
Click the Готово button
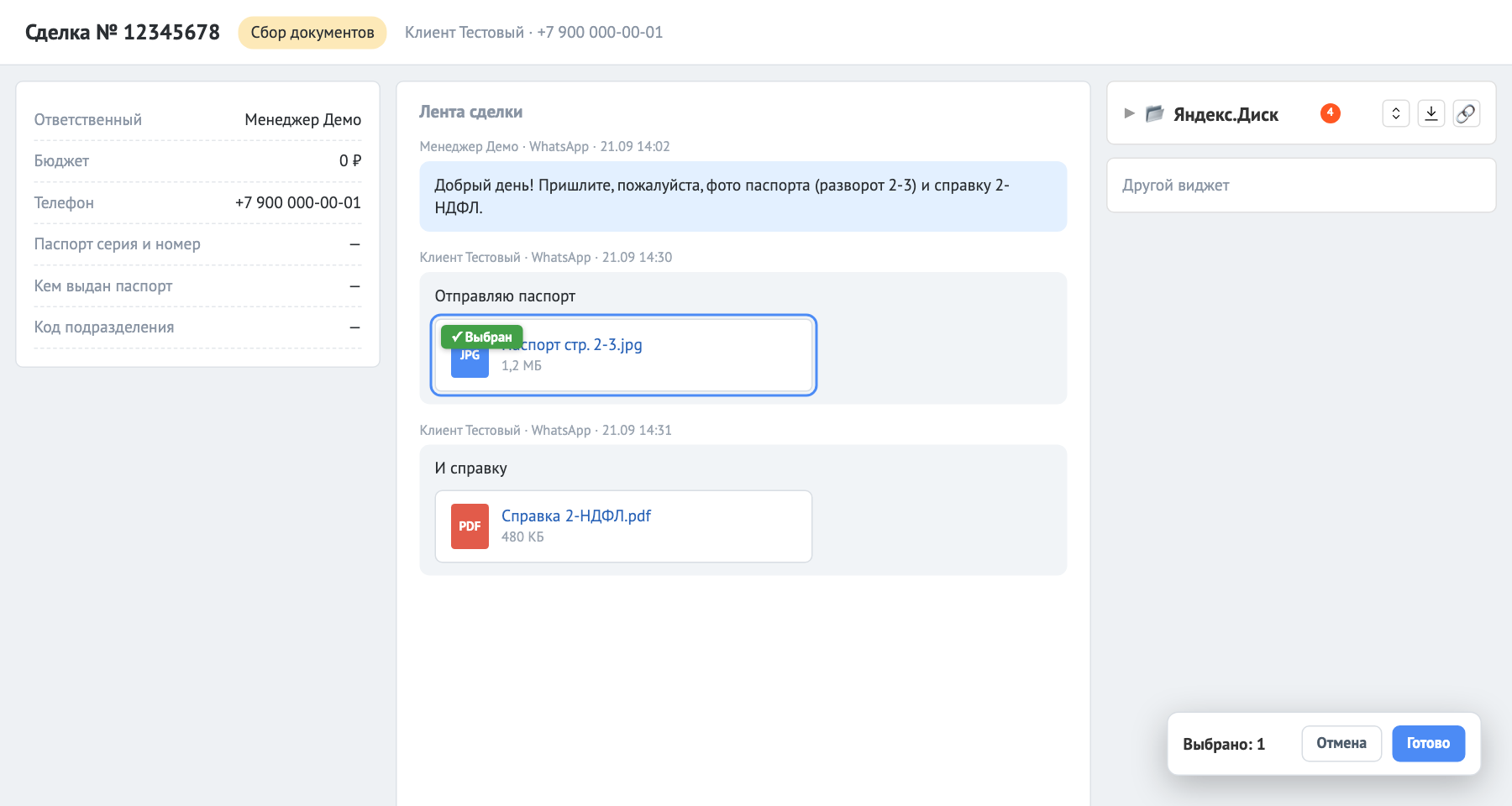(x=1428, y=744)
